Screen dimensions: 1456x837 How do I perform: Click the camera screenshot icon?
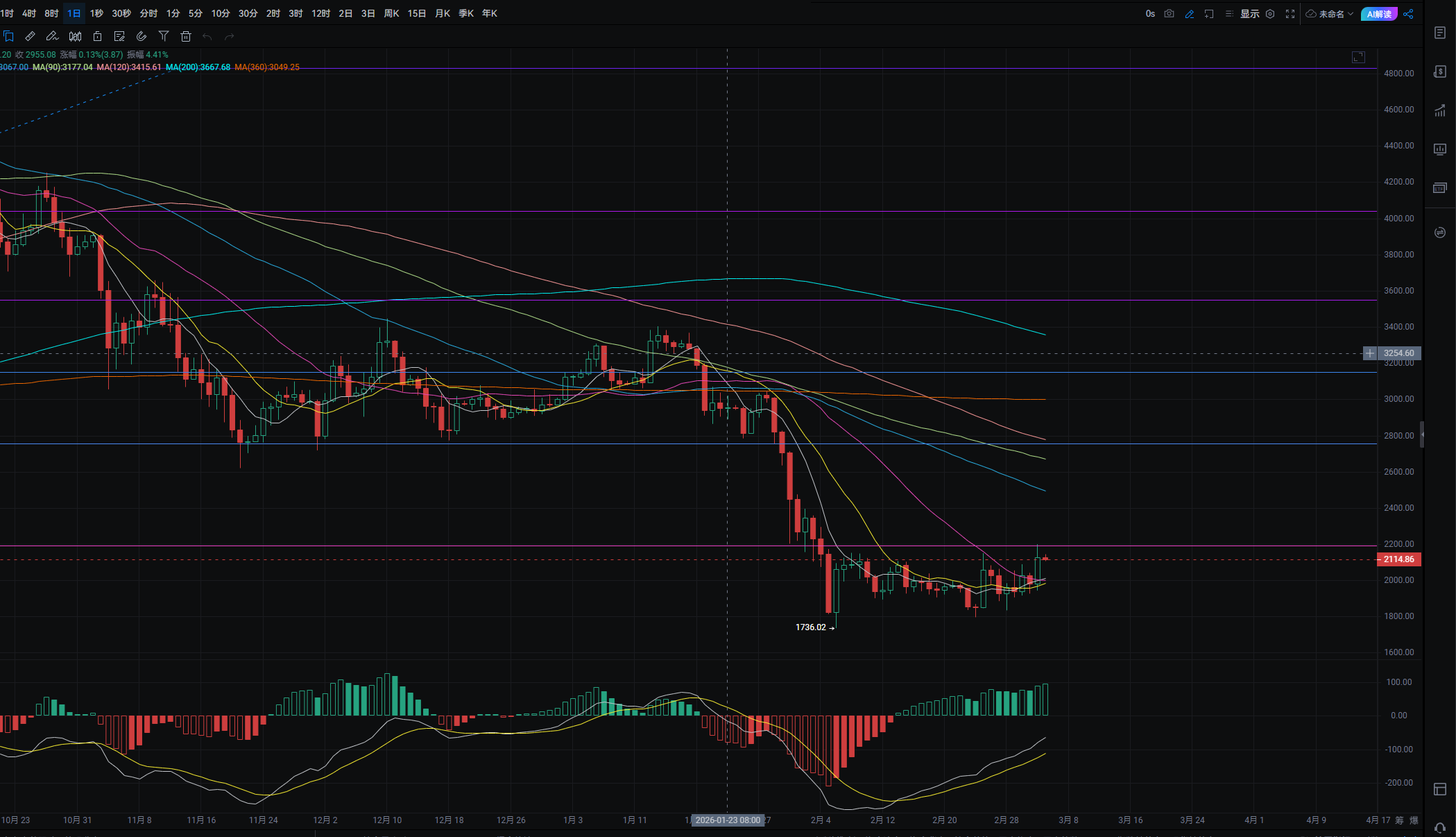pyautogui.click(x=1170, y=14)
